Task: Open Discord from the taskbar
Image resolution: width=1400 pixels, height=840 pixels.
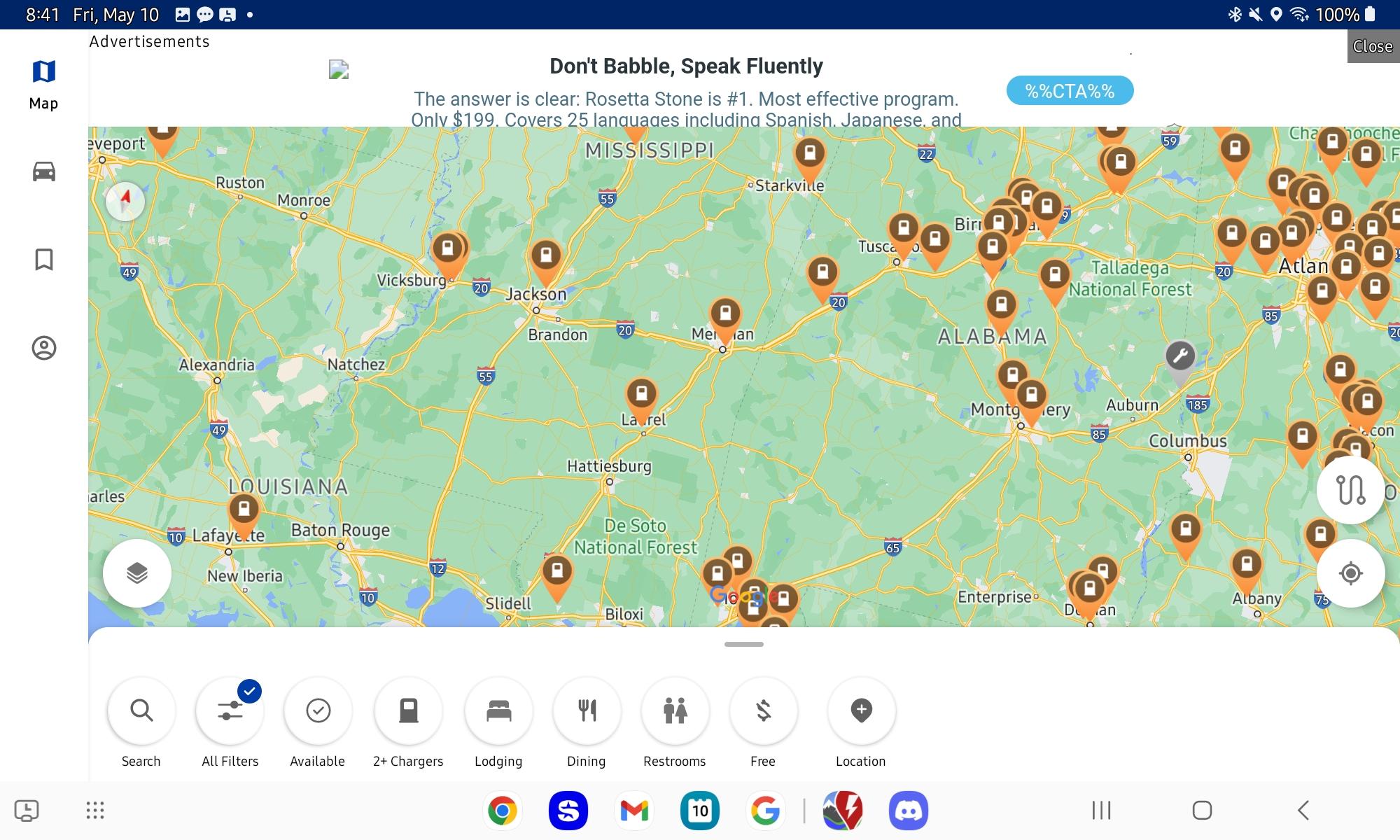Action: tap(909, 811)
